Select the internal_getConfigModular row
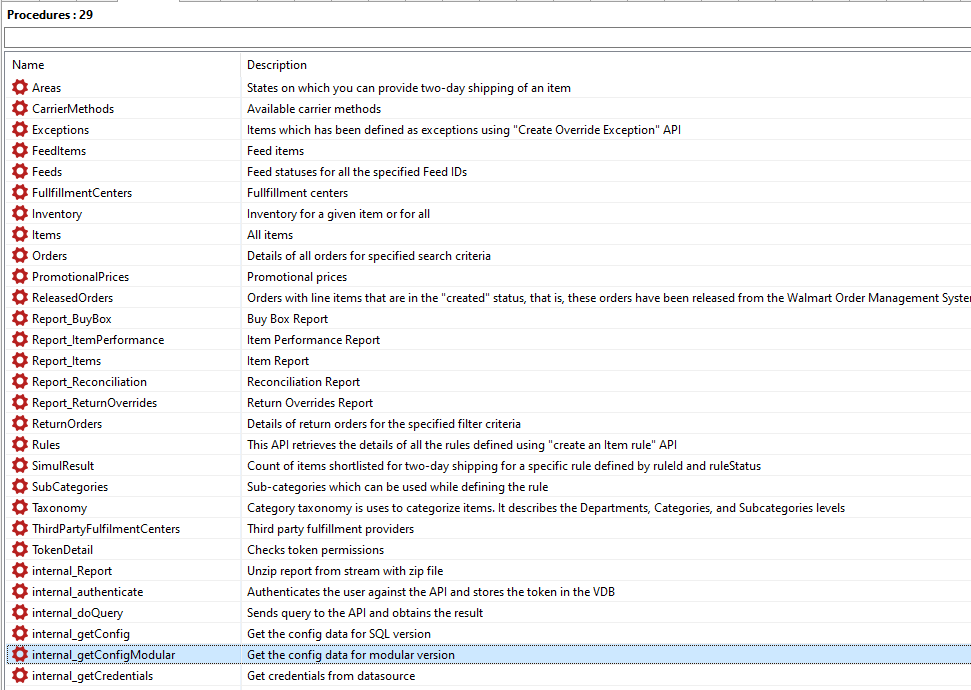This screenshot has height=690, width=971. pyautogui.click(x=103, y=655)
